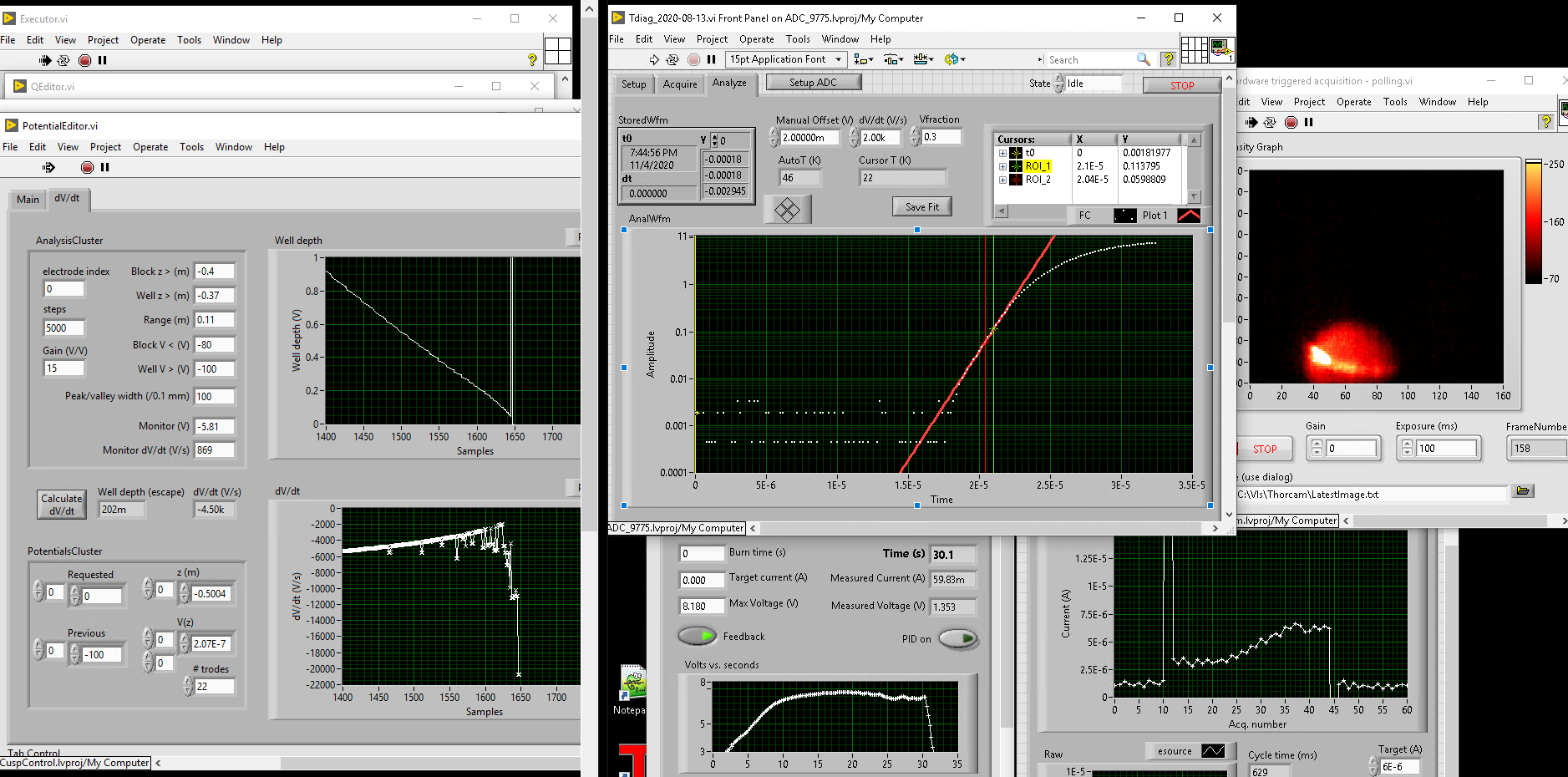Switch to the Acquire tab
1568x777 pixels.
[680, 84]
